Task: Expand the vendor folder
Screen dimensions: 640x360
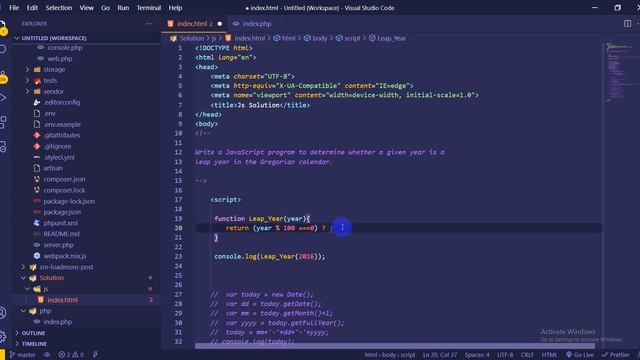Action: [x=53, y=91]
